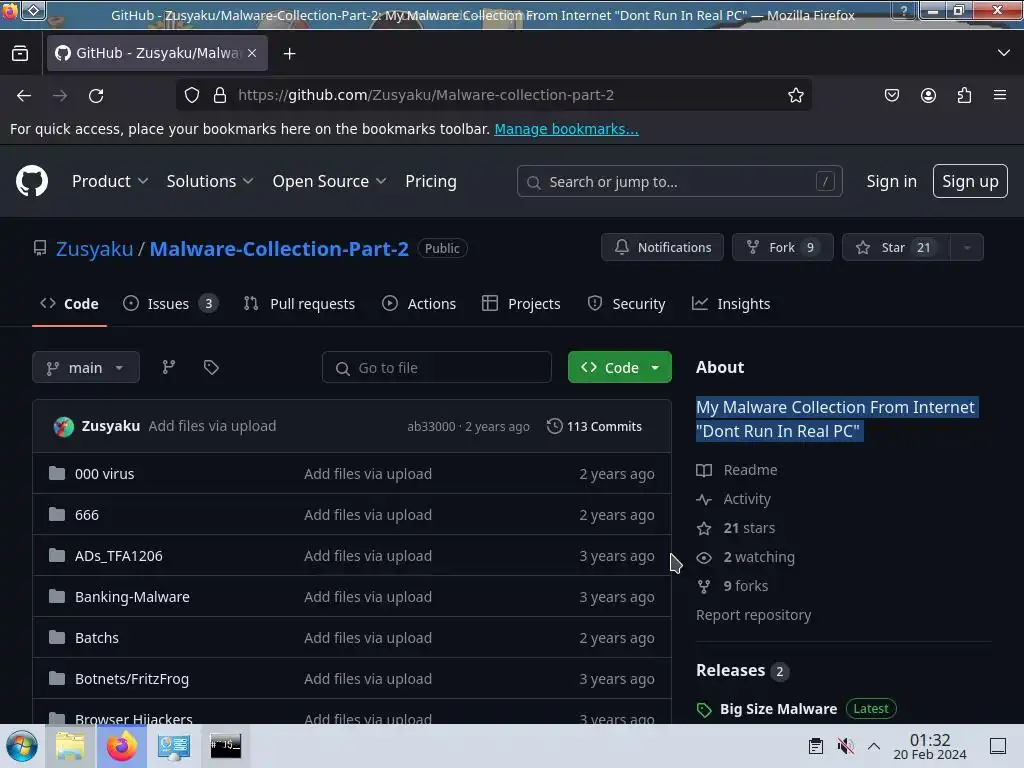
Task: Click tracking protection shield icon
Action: pyautogui.click(x=191, y=95)
